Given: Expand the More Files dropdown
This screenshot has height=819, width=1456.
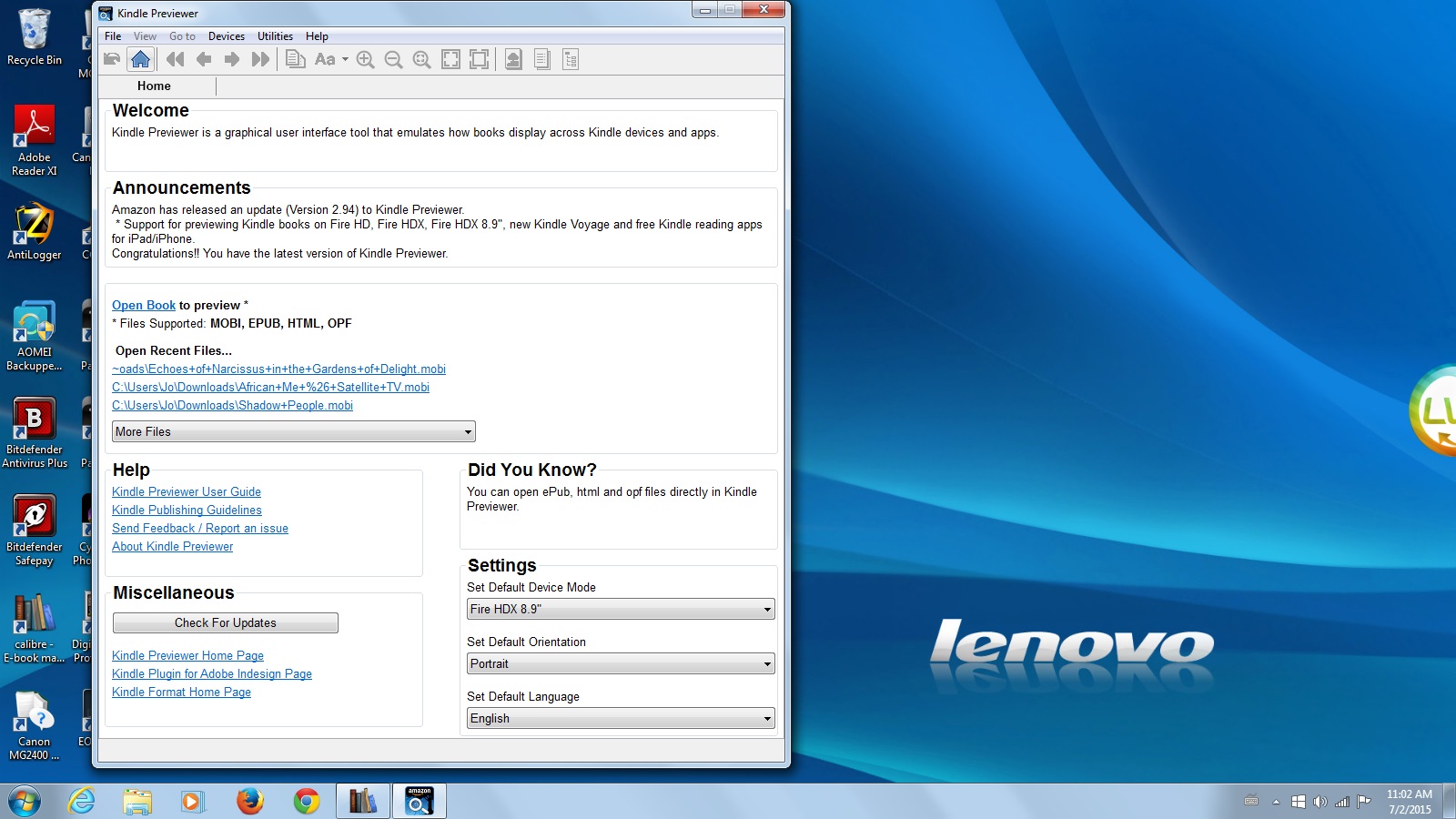Looking at the screenshot, I should [293, 431].
